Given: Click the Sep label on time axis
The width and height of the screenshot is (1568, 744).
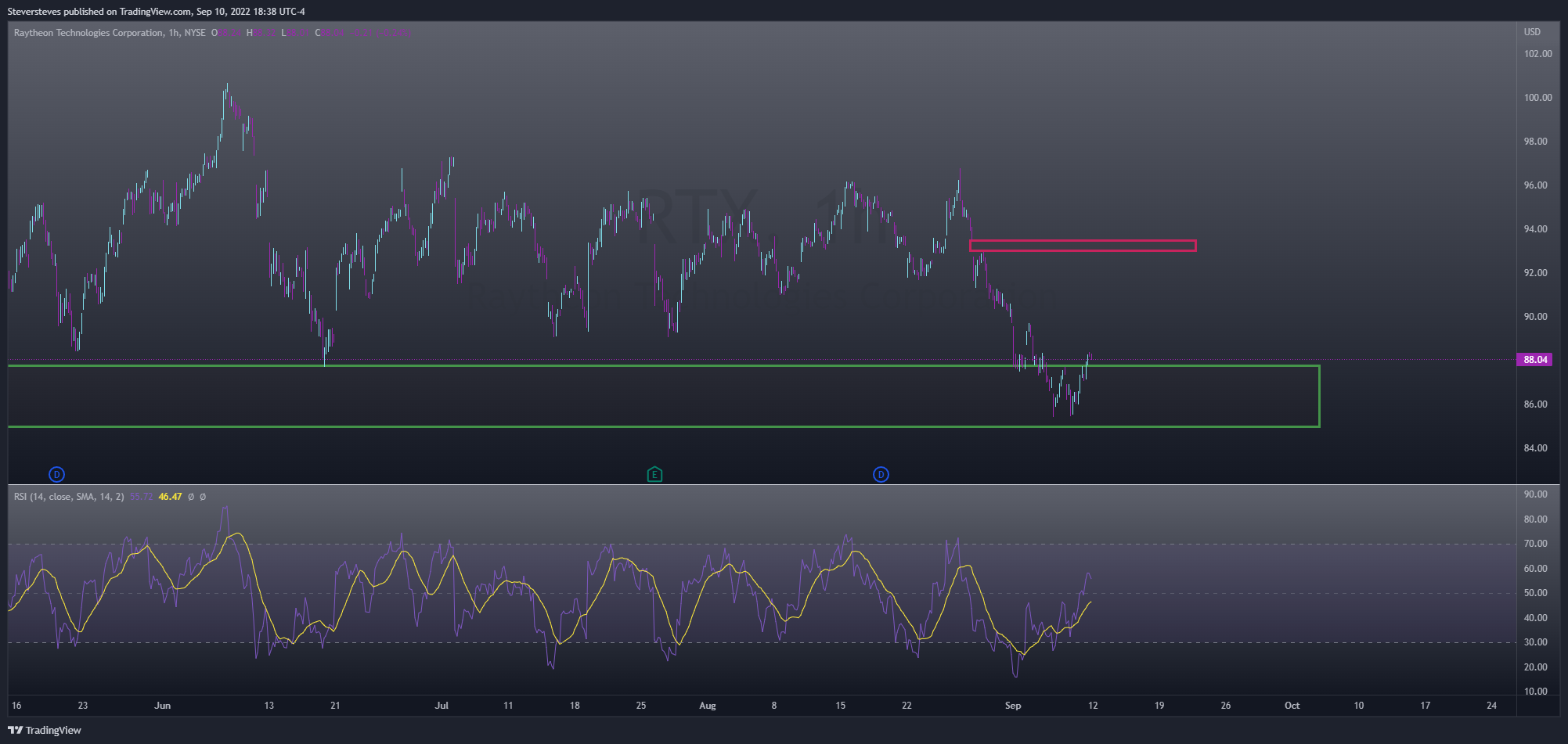Looking at the screenshot, I should (1013, 706).
